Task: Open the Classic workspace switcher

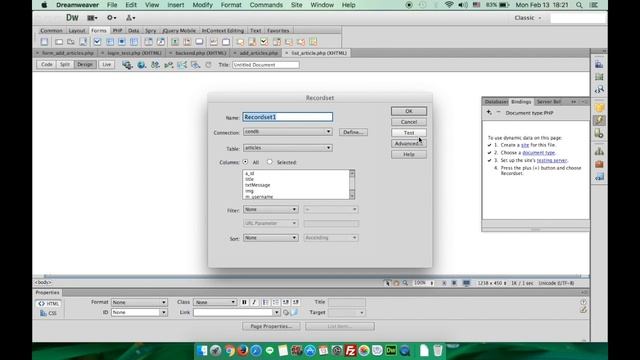Action: click(x=528, y=18)
